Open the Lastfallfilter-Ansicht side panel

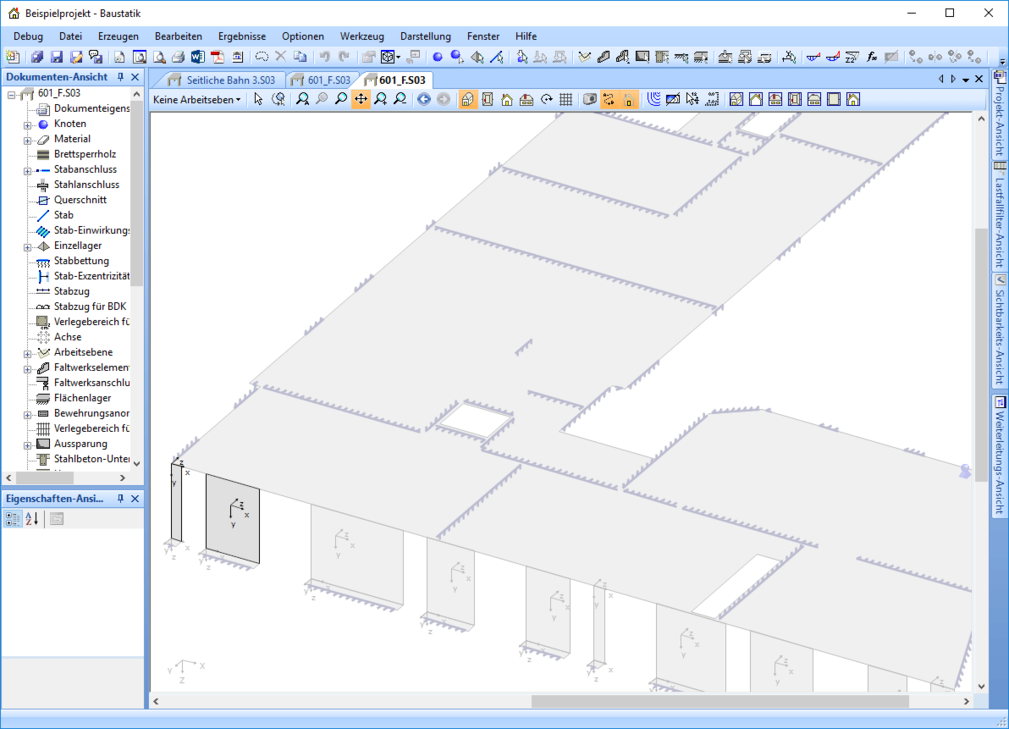(998, 215)
